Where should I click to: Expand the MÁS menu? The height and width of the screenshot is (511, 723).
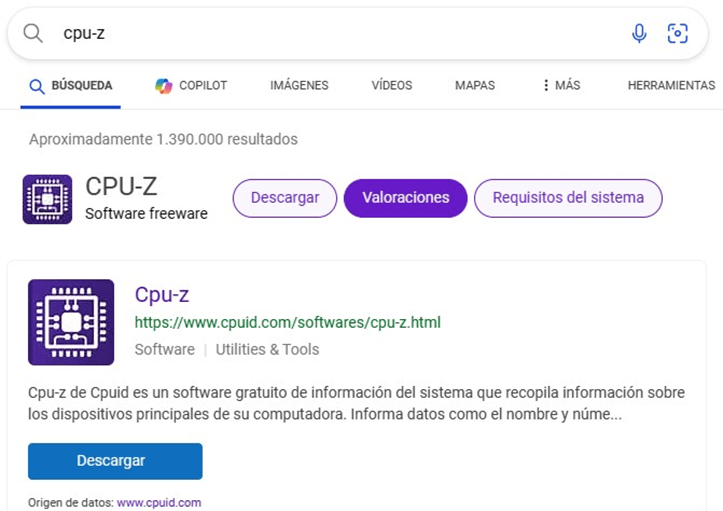[x=562, y=85]
